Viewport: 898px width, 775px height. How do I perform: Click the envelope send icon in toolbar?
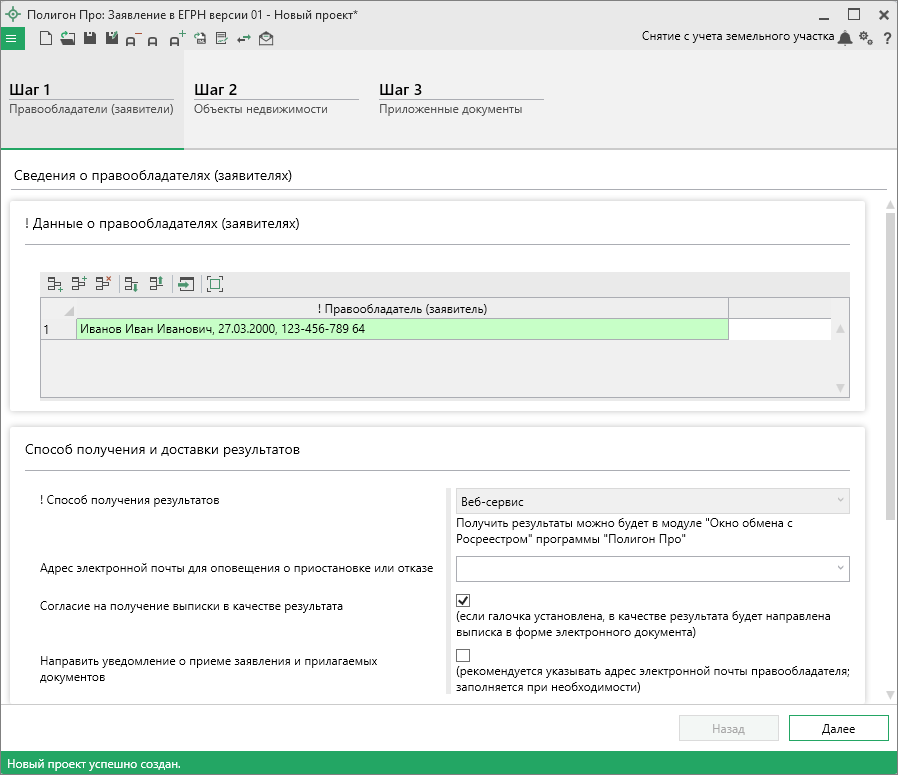click(265, 39)
